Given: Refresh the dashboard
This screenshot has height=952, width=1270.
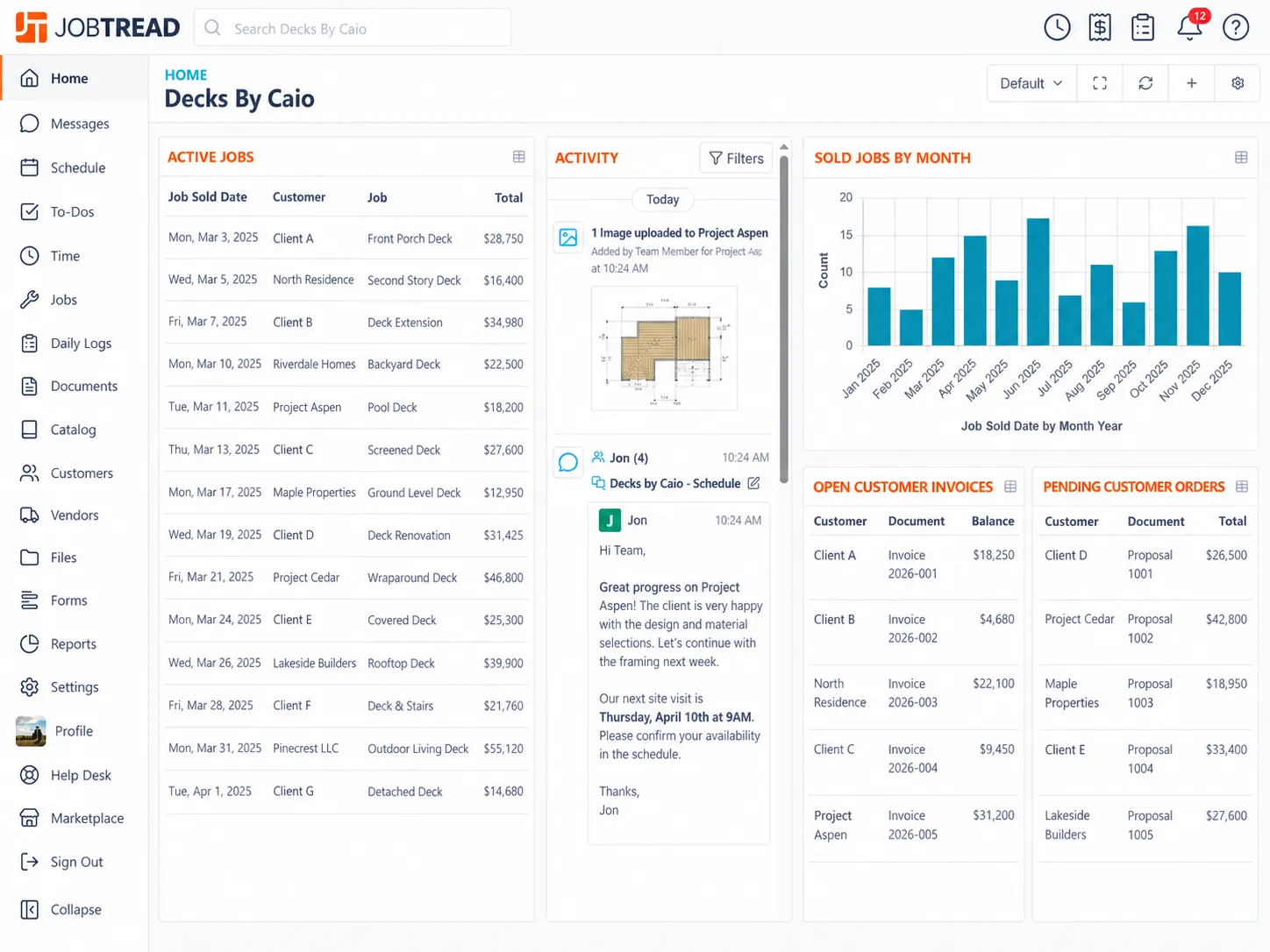Looking at the screenshot, I should pos(1145,83).
